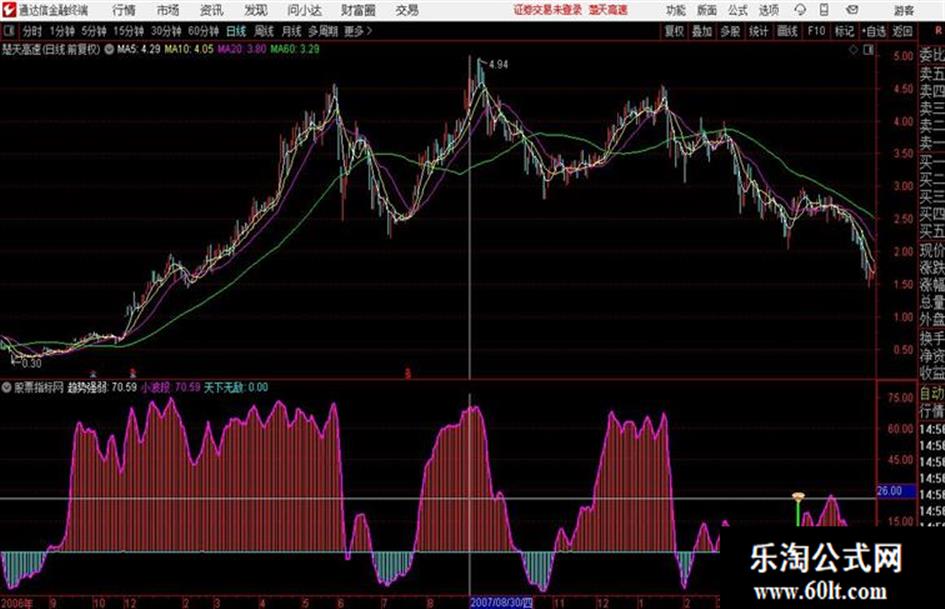
Task: Click the 游客 user account label
Action: (903, 10)
